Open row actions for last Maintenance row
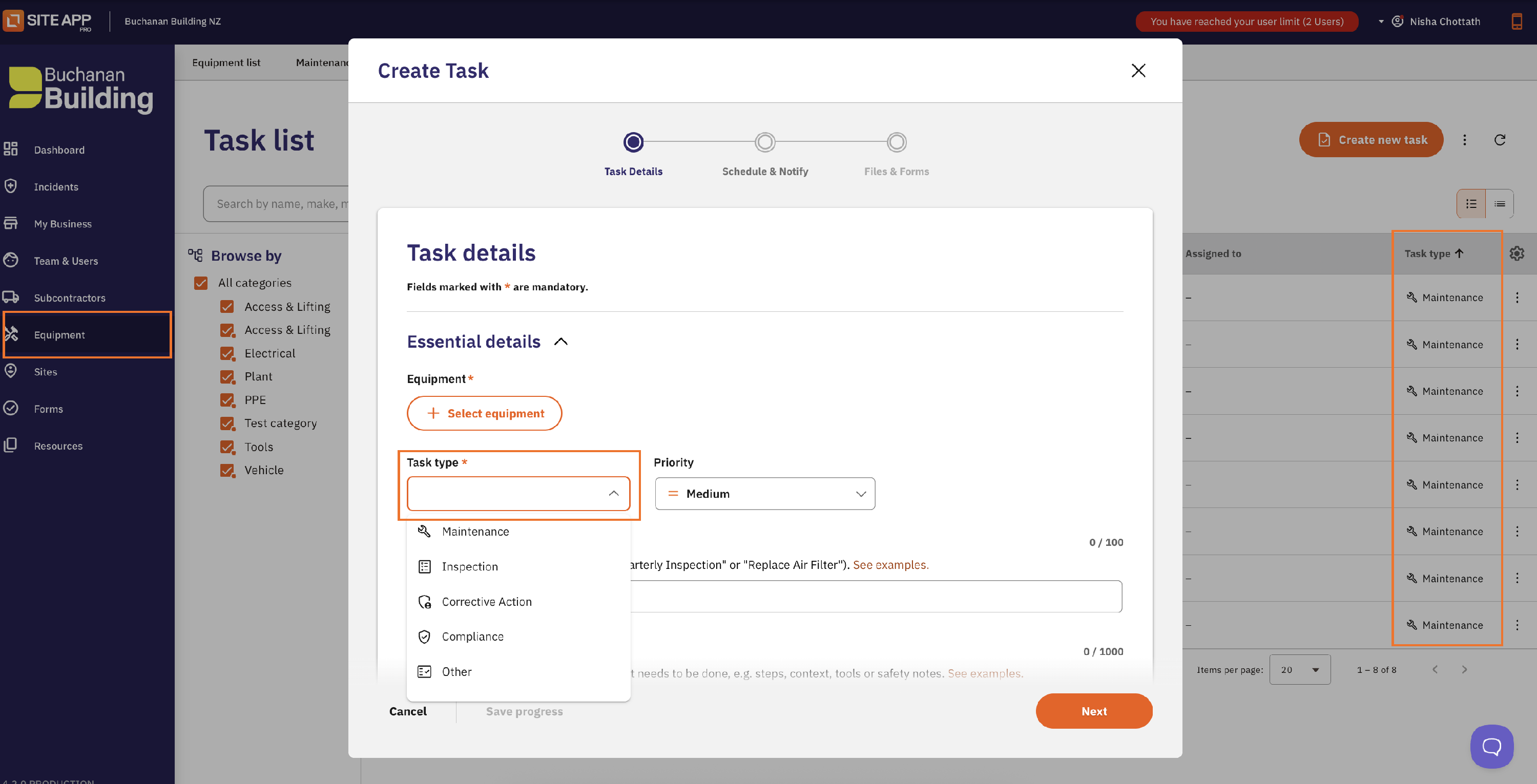 pyautogui.click(x=1518, y=625)
